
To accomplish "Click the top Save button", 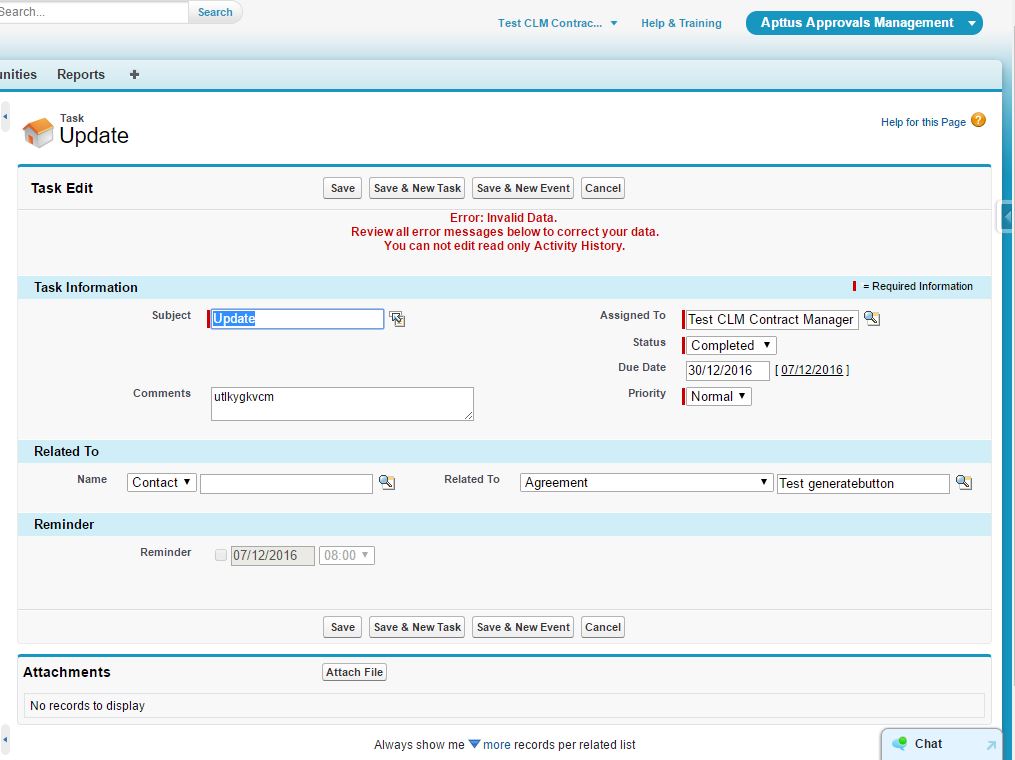I will point(343,188).
